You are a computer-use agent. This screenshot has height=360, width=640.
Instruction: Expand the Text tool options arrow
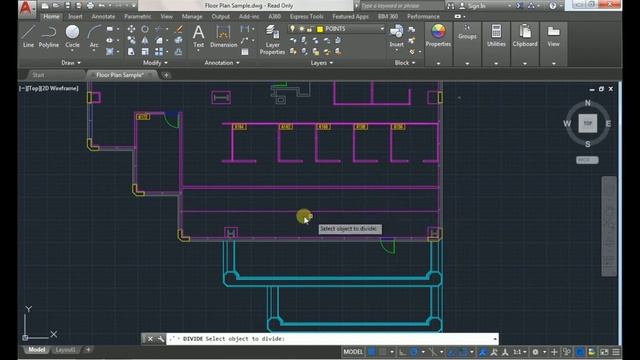pos(198,51)
